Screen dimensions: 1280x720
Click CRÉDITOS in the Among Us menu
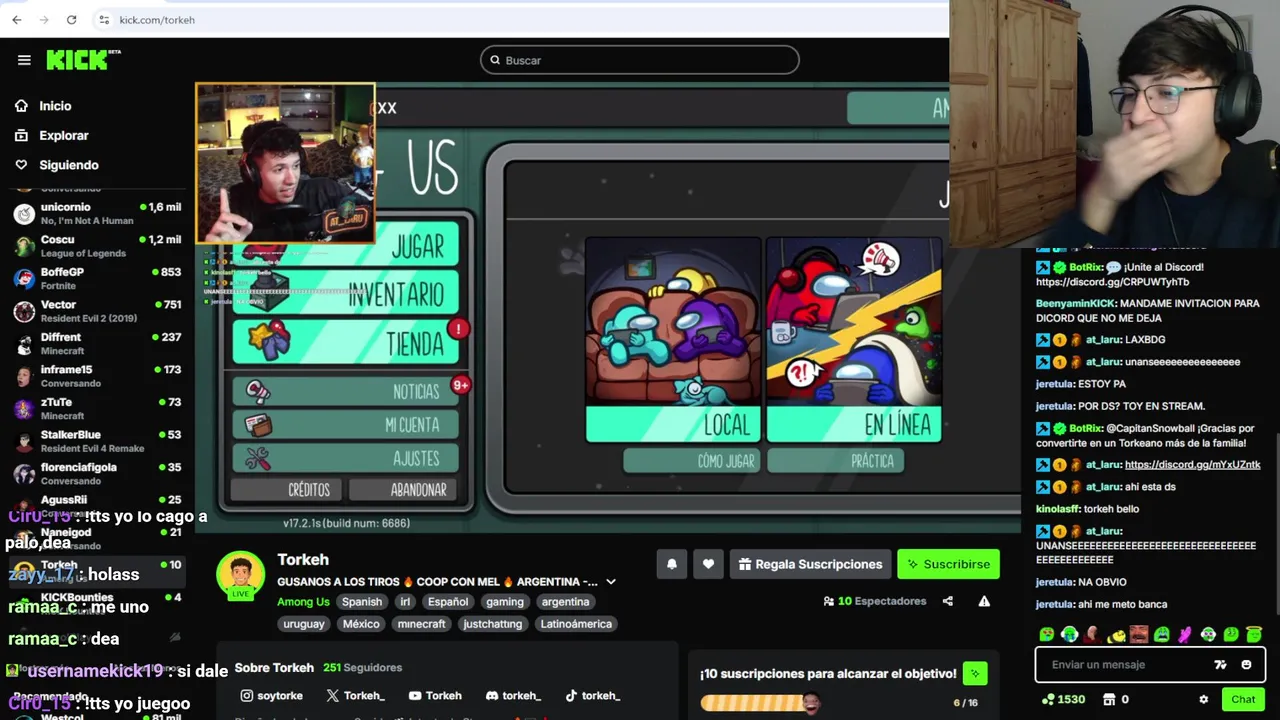coord(287,490)
